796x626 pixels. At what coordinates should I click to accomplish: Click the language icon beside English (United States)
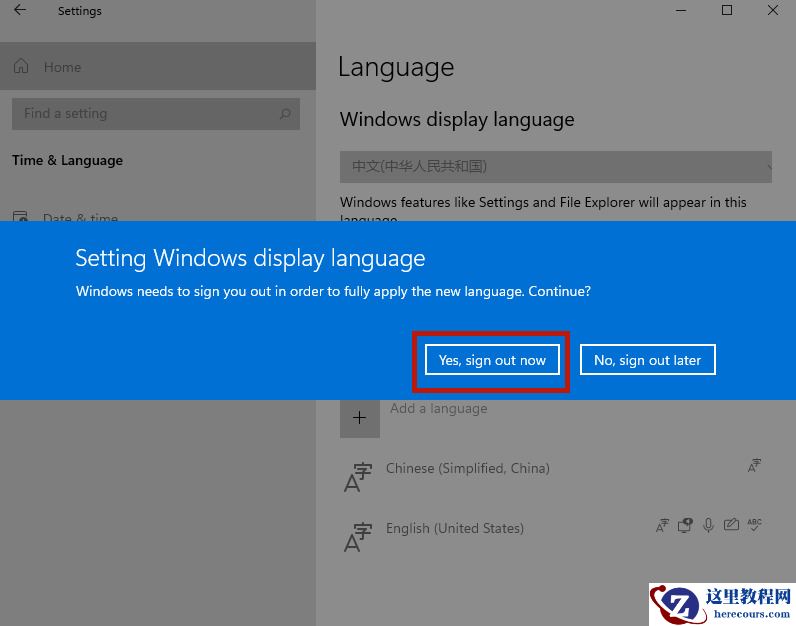358,537
